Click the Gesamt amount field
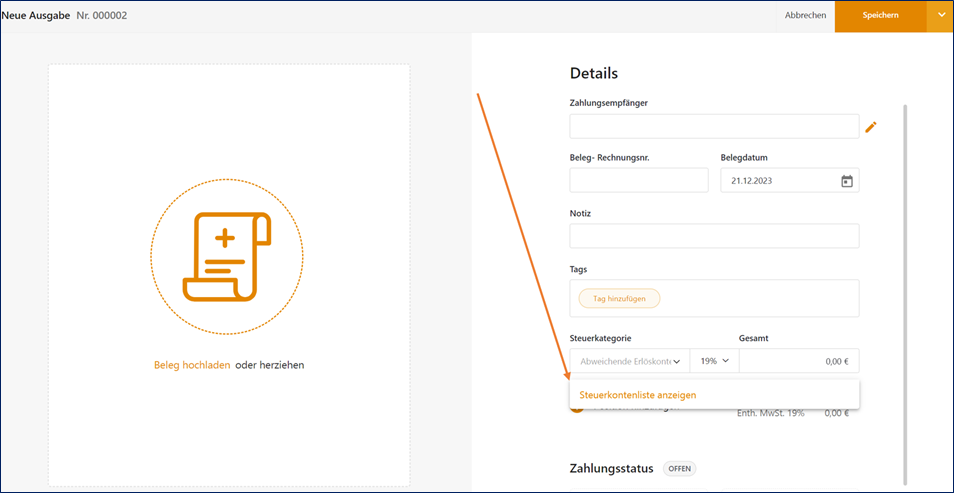 tap(799, 361)
